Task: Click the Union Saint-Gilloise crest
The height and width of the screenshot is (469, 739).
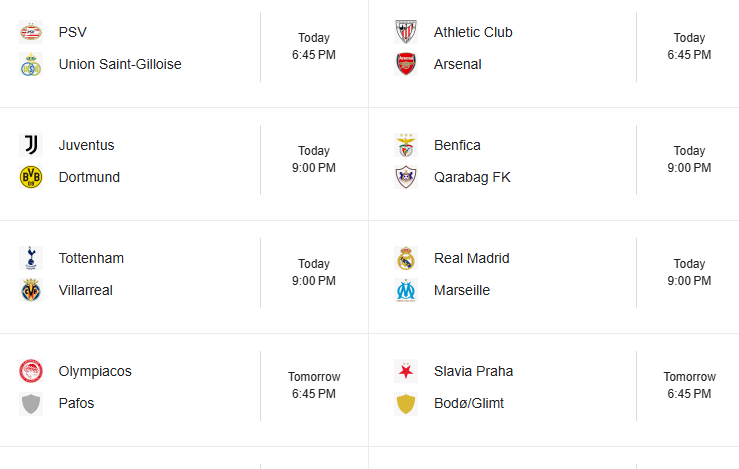Action: (x=31, y=64)
